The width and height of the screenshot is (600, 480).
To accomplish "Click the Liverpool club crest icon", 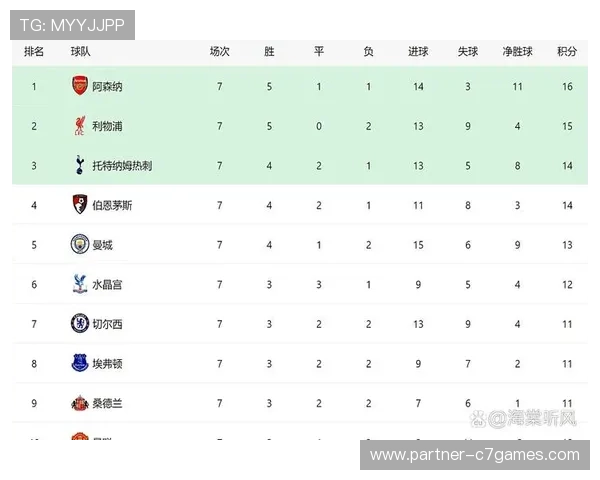I will [80, 126].
